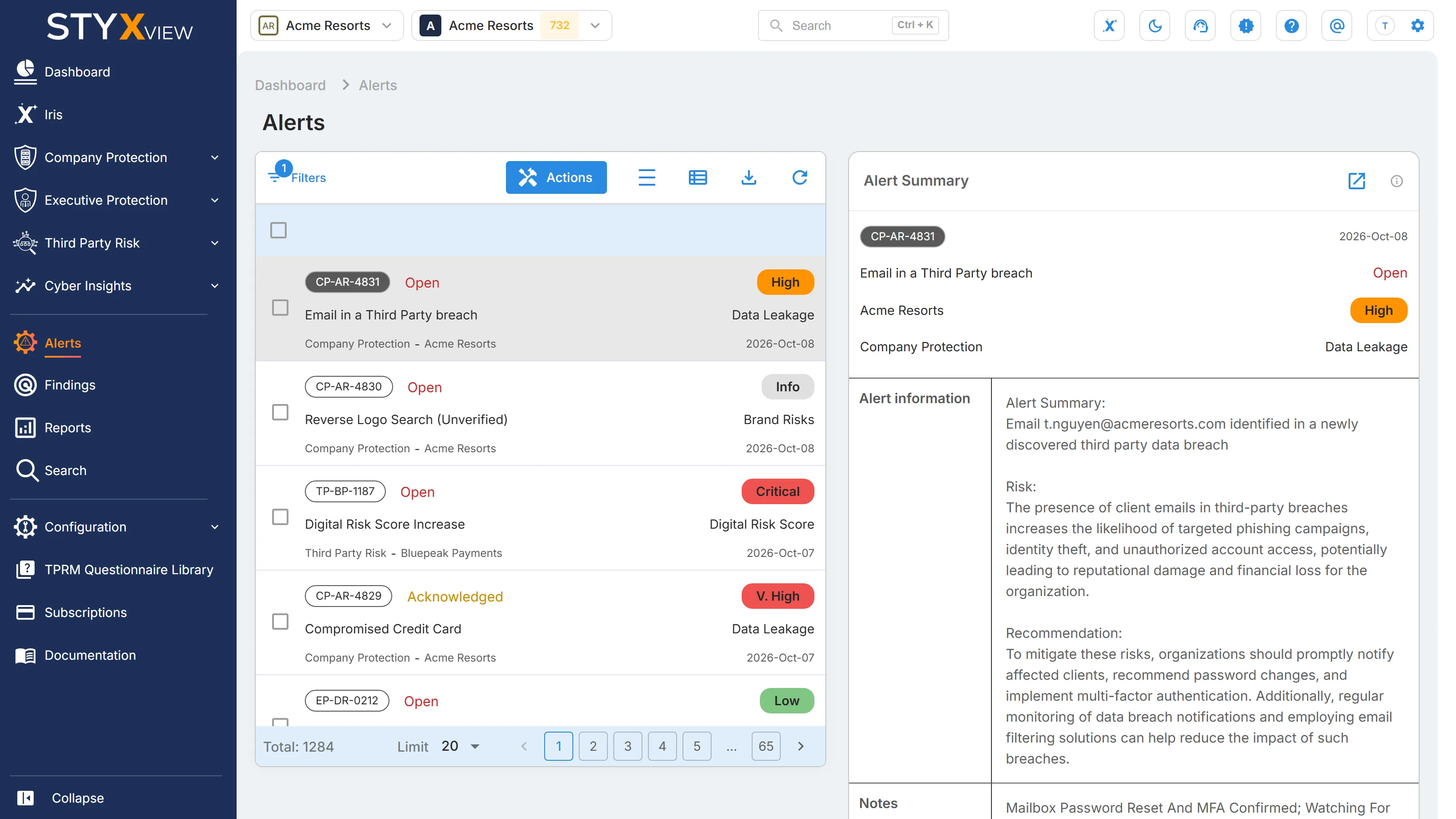Image resolution: width=1456 pixels, height=819 pixels.
Task: Toggle select-all alerts checkbox
Action: point(278,230)
